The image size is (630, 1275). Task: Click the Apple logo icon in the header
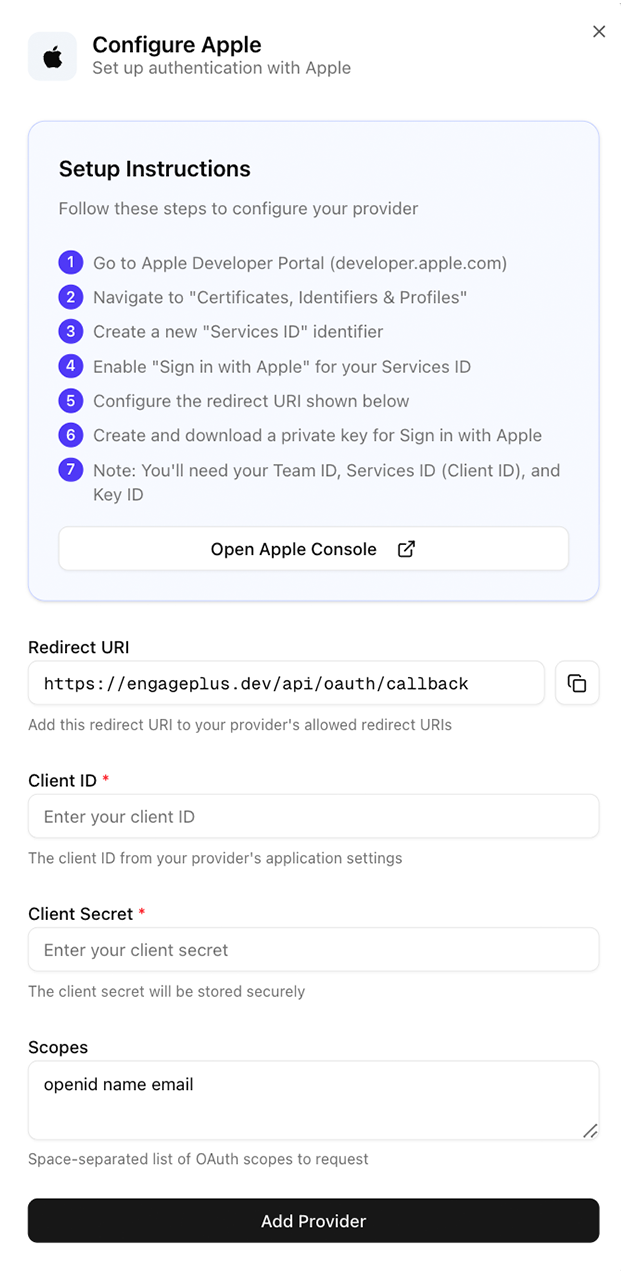pos(52,56)
